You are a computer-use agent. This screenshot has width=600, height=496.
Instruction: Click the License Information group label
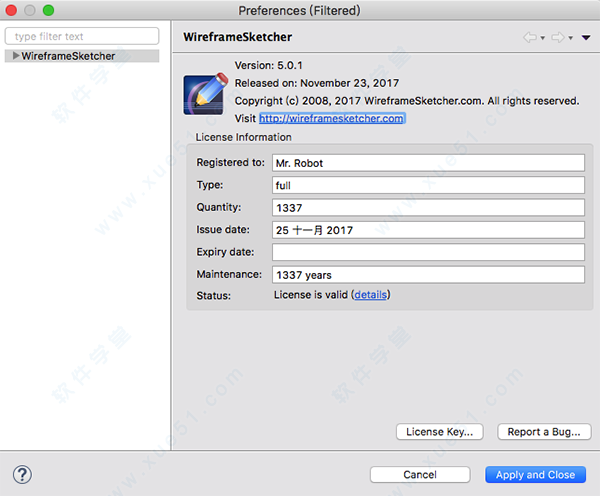click(243, 137)
